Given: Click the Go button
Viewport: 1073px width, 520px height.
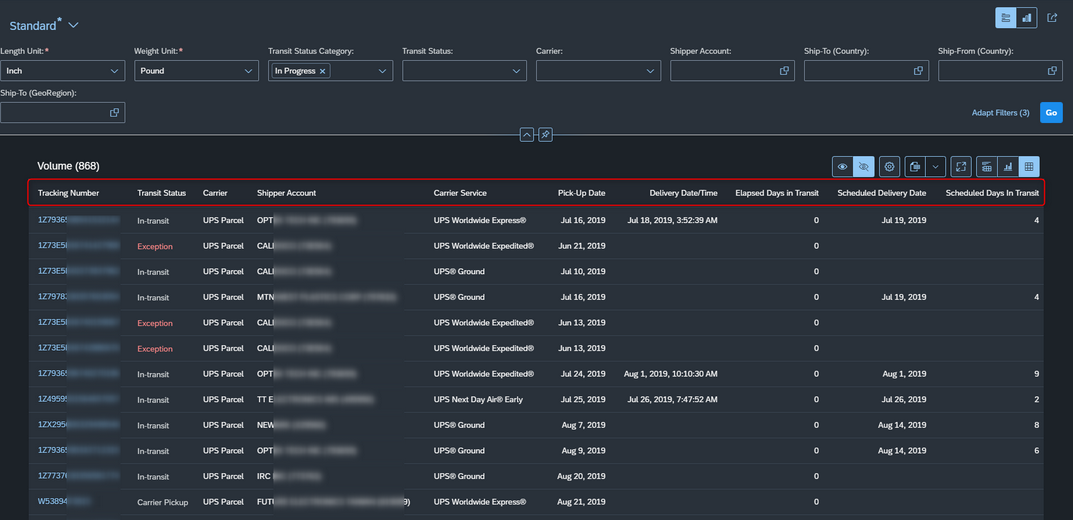Looking at the screenshot, I should pos(1051,112).
